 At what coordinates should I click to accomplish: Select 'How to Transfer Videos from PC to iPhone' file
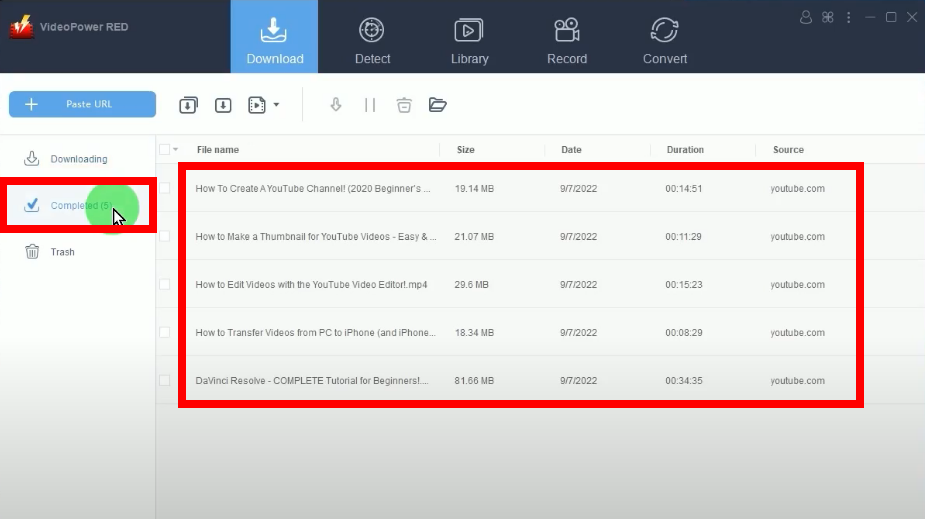point(316,333)
